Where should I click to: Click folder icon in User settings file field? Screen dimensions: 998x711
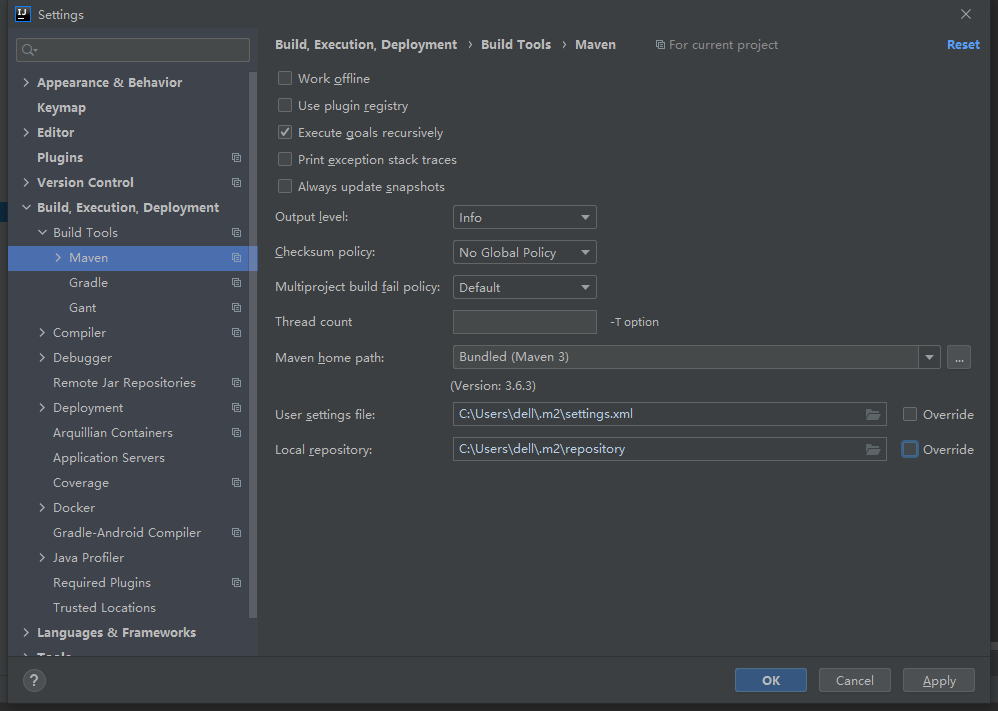[x=873, y=414]
